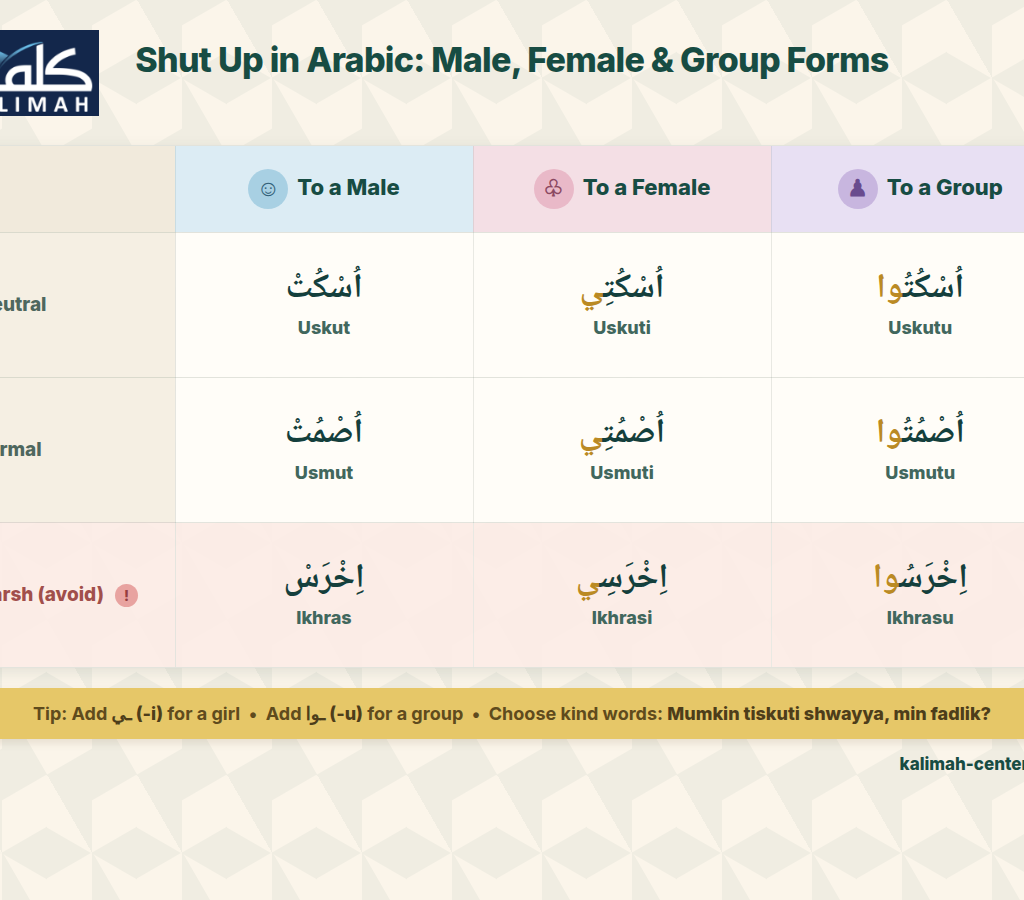Click the Arabic word above Ikhrasi
Screen dimensions: 1024x900
tap(622, 579)
